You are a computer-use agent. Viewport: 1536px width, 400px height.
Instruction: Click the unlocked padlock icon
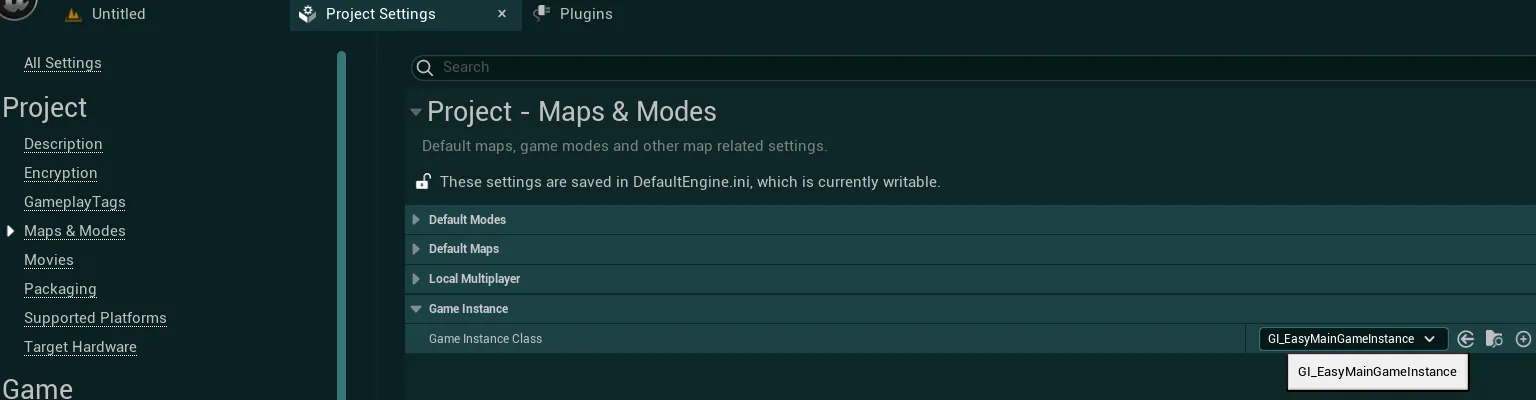[423, 182]
